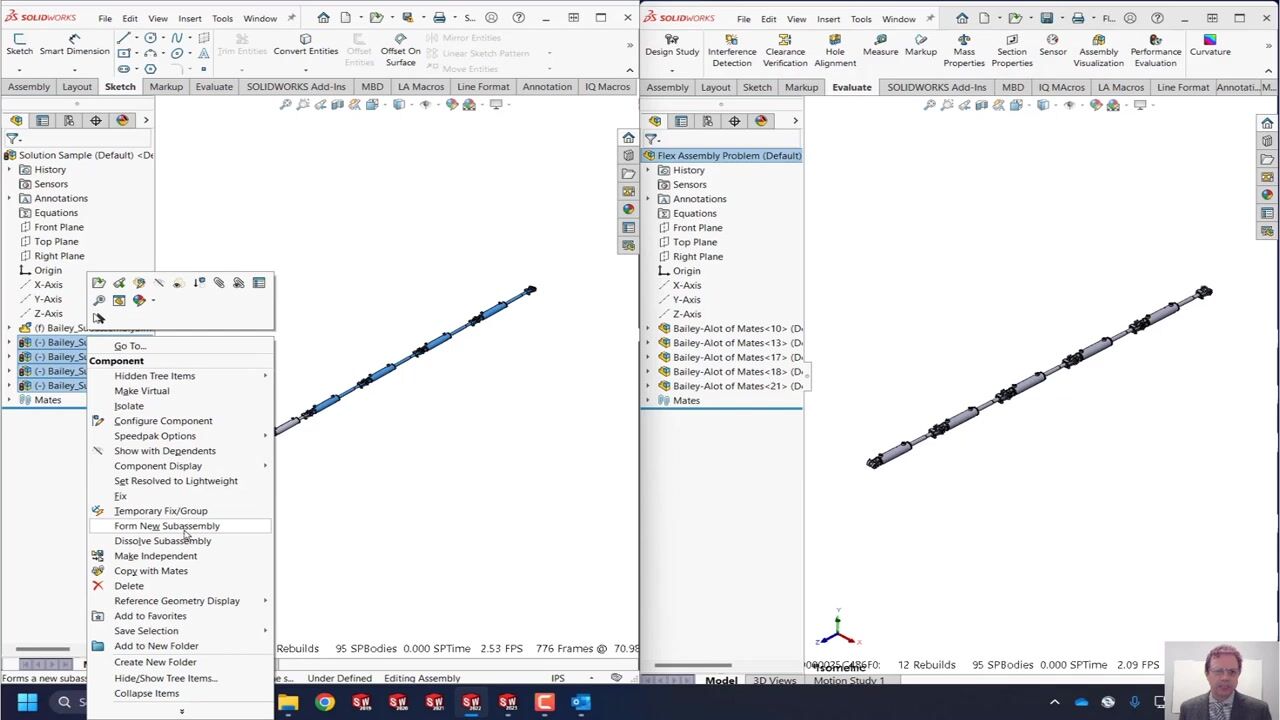The image size is (1280, 720).
Task: Open Mass Properties
Action: coord(963,51)
